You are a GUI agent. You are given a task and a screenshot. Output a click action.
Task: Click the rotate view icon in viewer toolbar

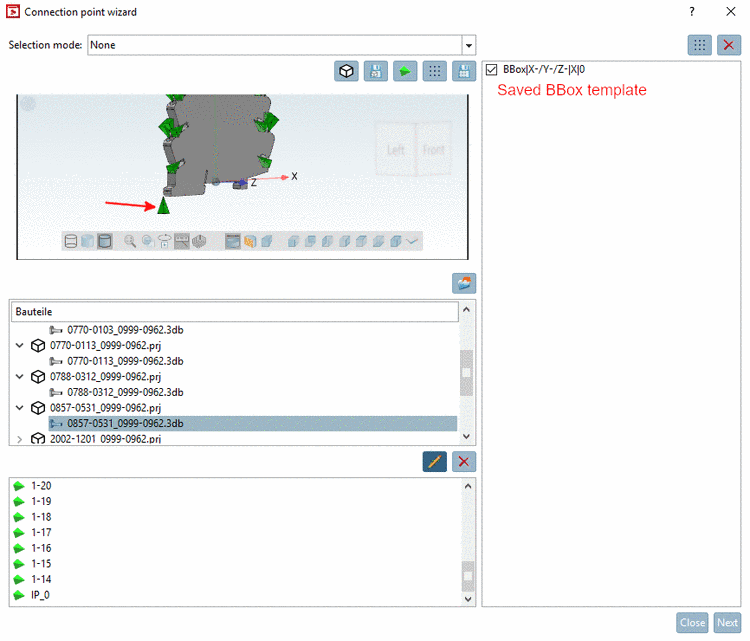[x=165, y=241]
